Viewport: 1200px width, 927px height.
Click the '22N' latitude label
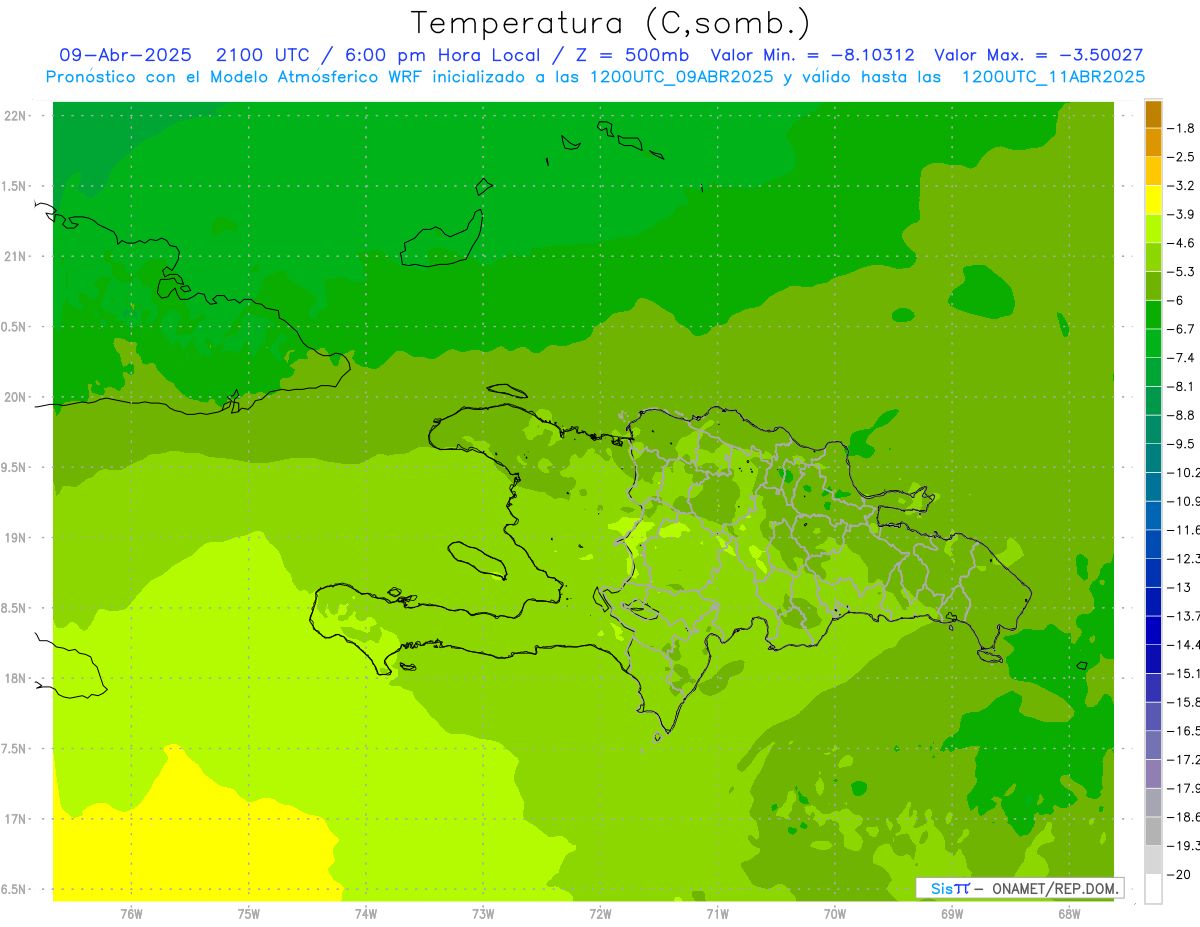coord(15,116)
